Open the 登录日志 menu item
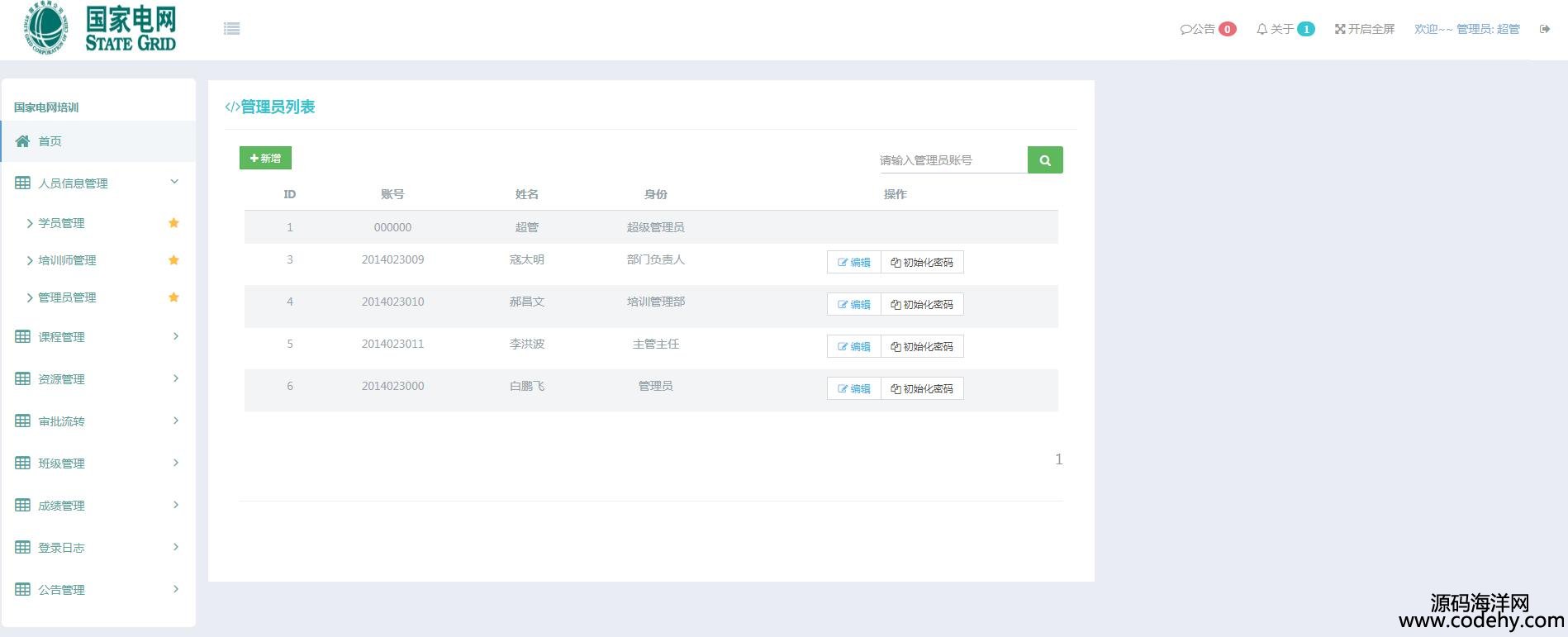Viewport: 1568px width, 637px height. (x=61, y=548)
